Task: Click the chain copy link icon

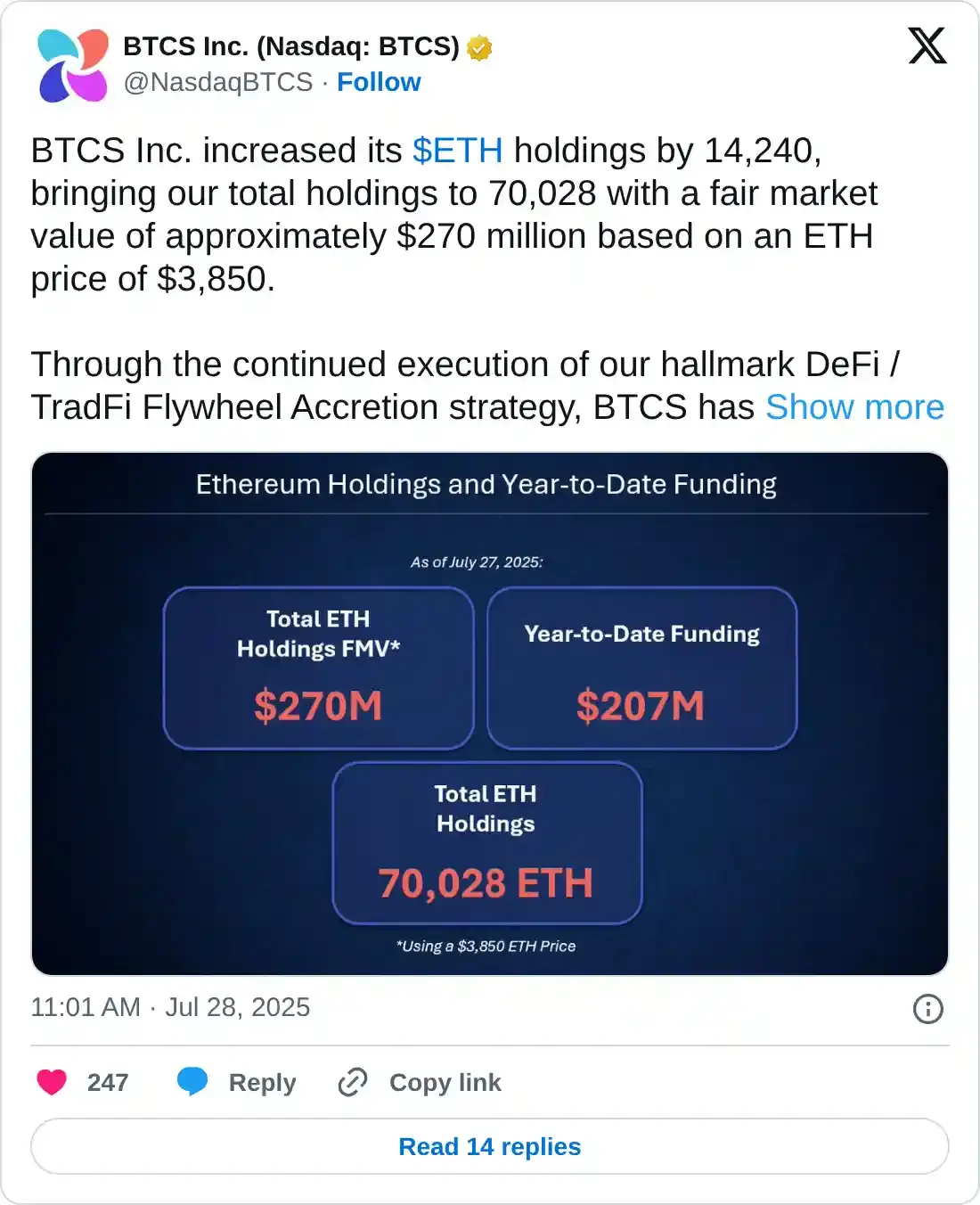Action: 353,1082
